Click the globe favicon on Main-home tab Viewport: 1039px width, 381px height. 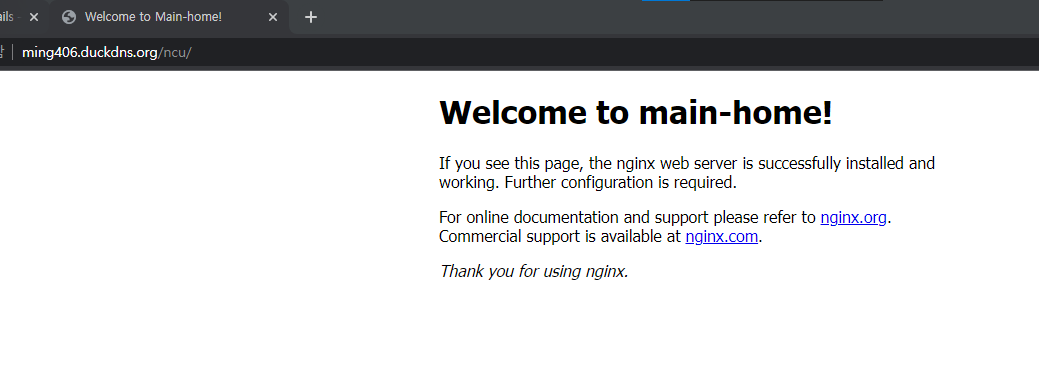point(69,17)
